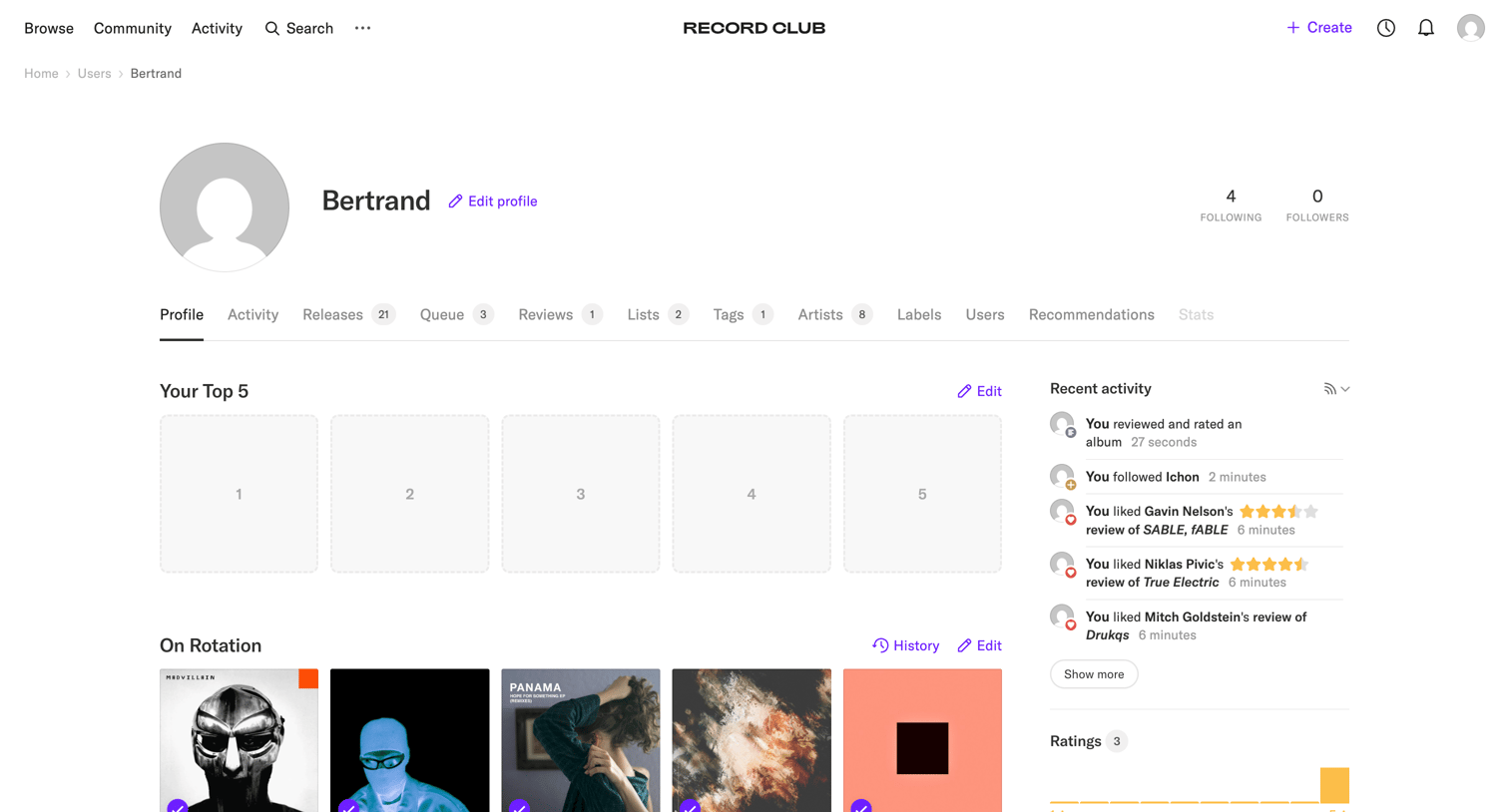Go to Home breadcrumb

(x=41, y=73)
